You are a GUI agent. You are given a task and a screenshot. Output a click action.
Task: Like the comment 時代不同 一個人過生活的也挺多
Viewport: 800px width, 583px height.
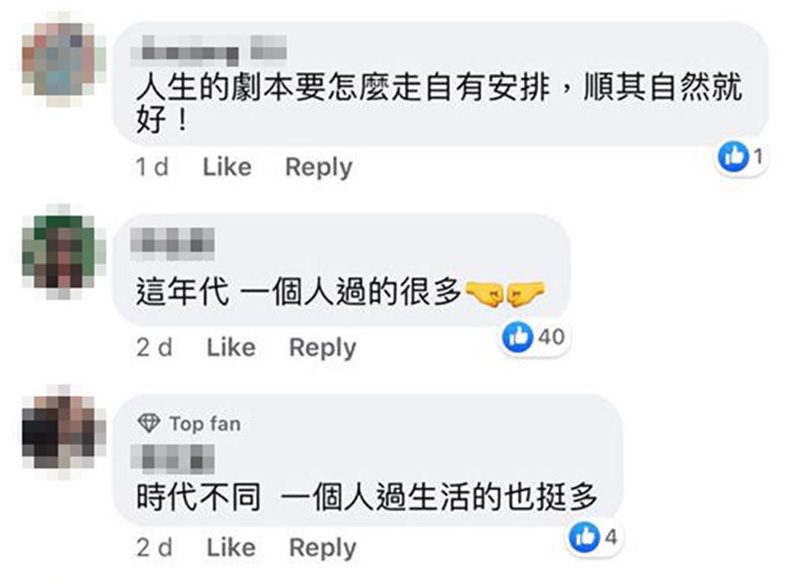[x=231, y=547]
